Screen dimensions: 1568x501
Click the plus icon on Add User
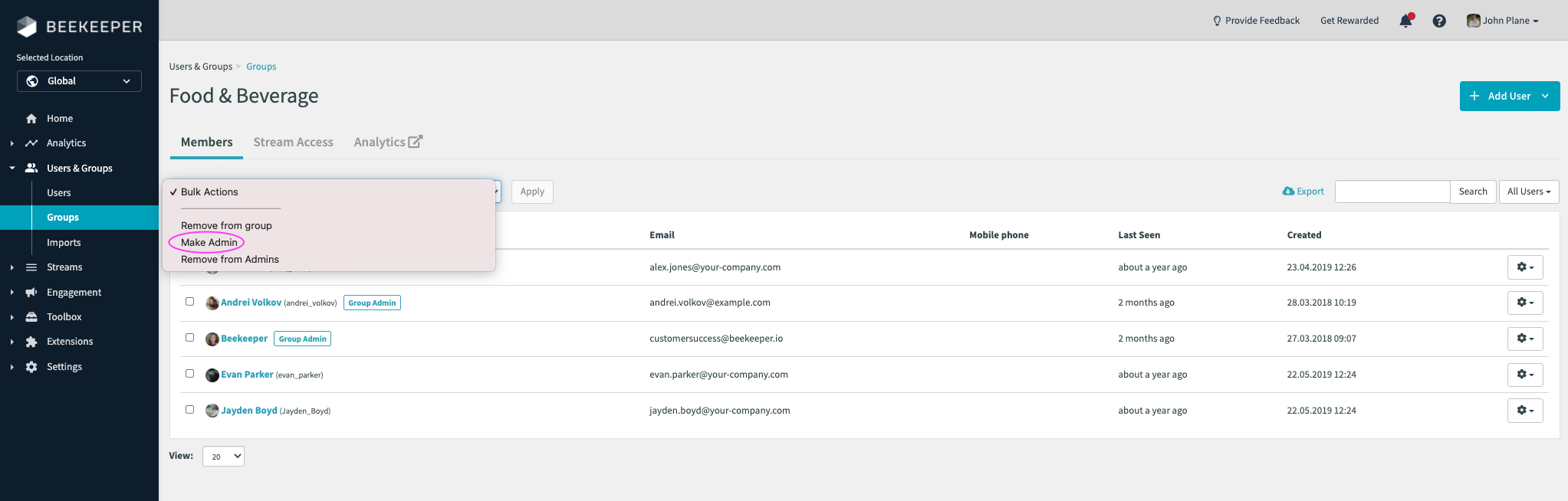coord(1474,96)
